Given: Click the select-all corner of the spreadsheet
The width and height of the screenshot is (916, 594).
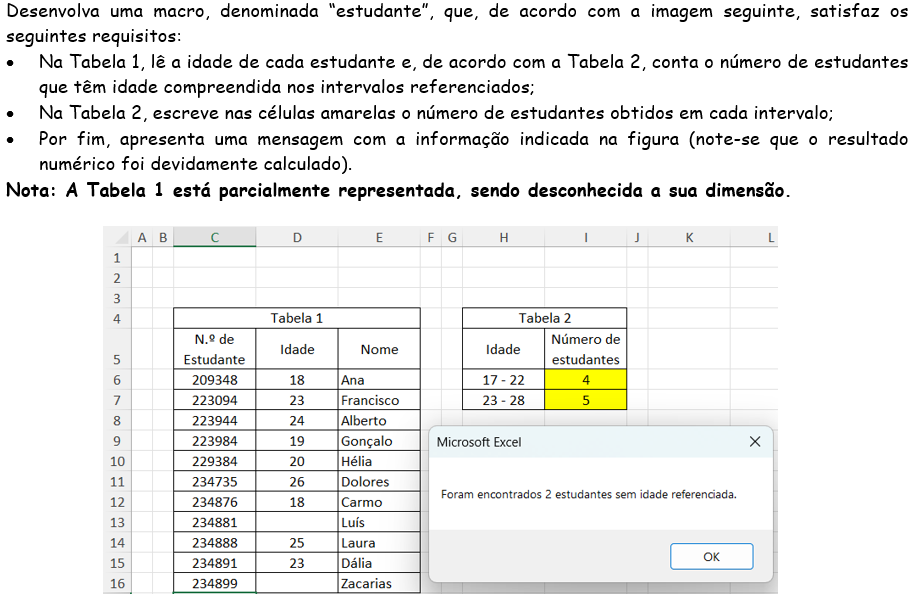Looking at the screenshot, I should coord(116,238).
